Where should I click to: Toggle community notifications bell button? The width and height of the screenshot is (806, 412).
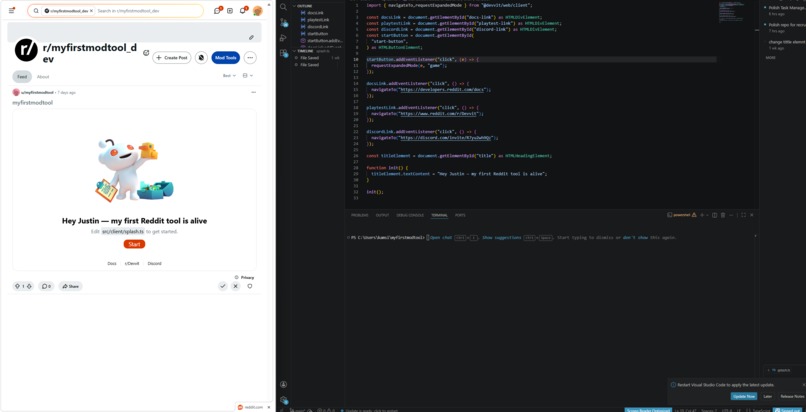[202, 58]
